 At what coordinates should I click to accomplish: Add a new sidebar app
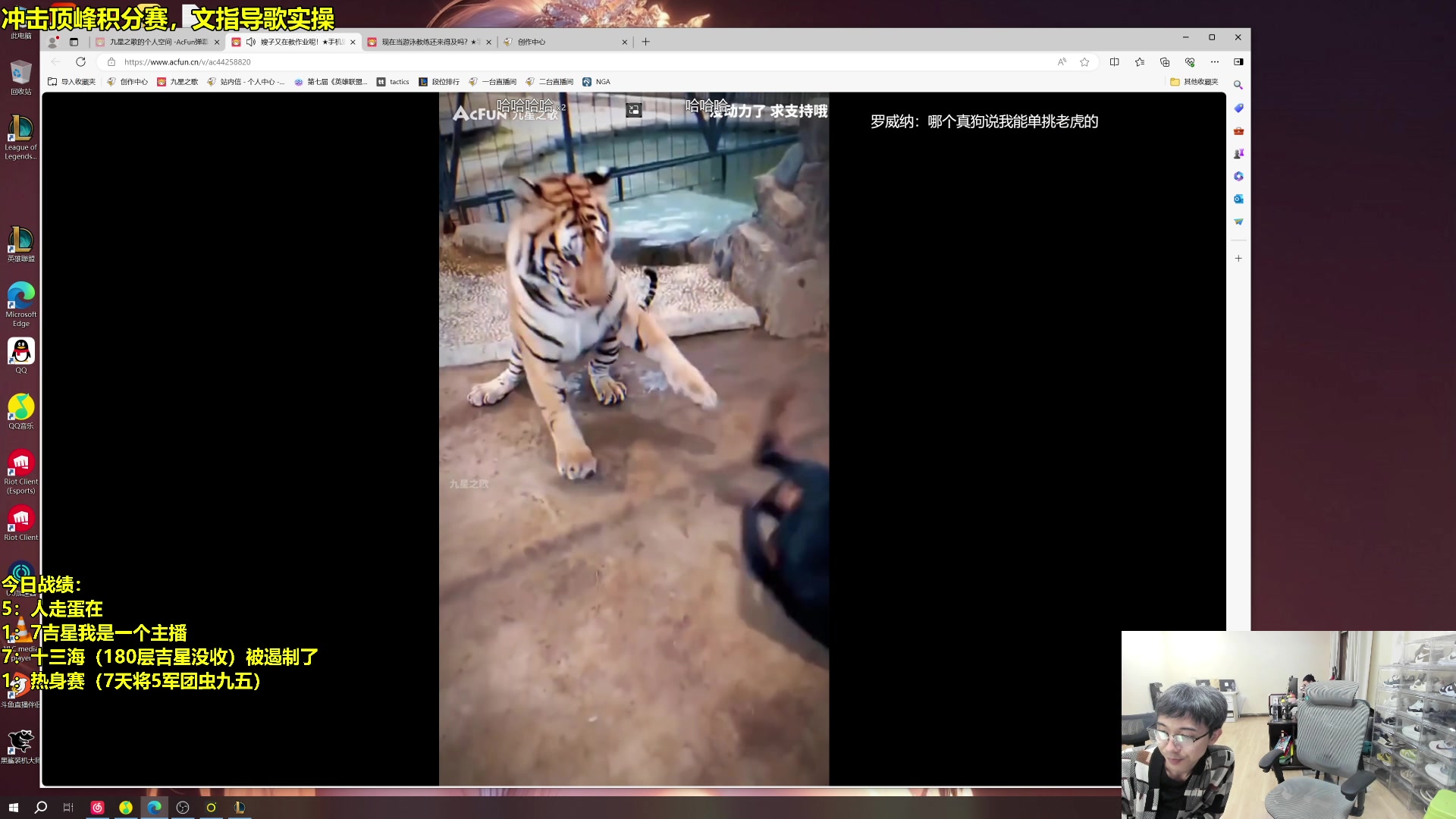(1238, 259)
